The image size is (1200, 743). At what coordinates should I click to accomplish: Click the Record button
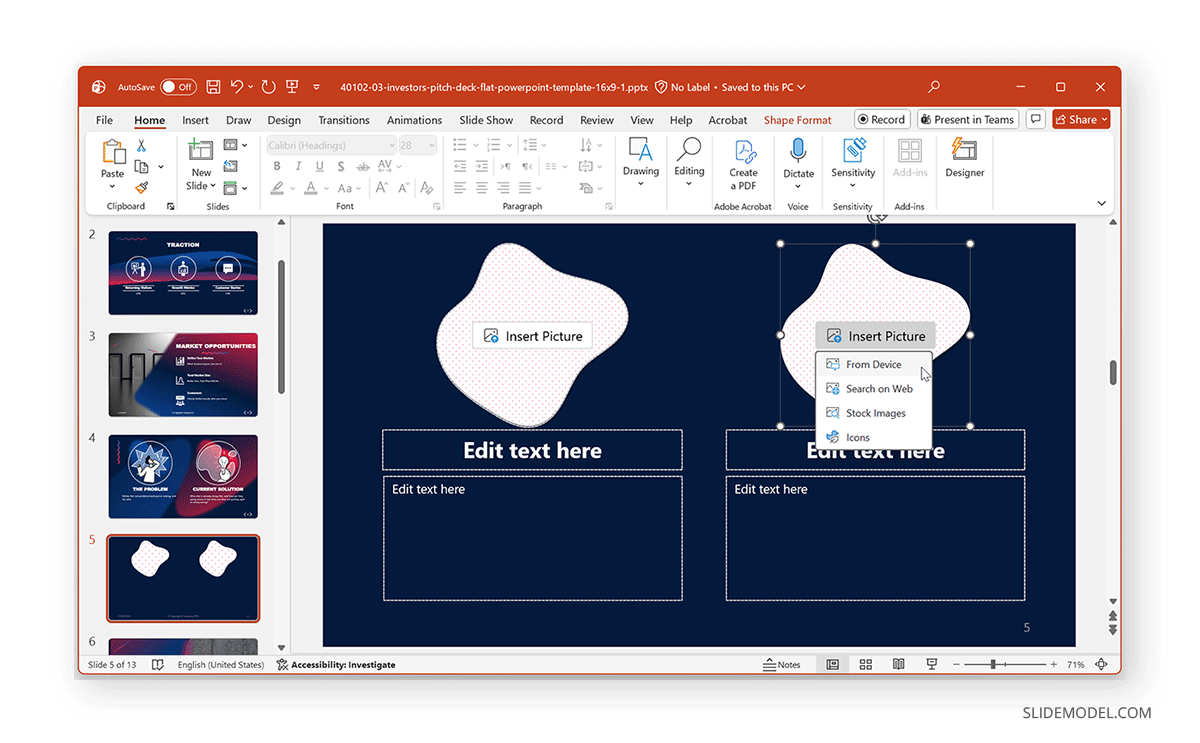coord(881,119)
